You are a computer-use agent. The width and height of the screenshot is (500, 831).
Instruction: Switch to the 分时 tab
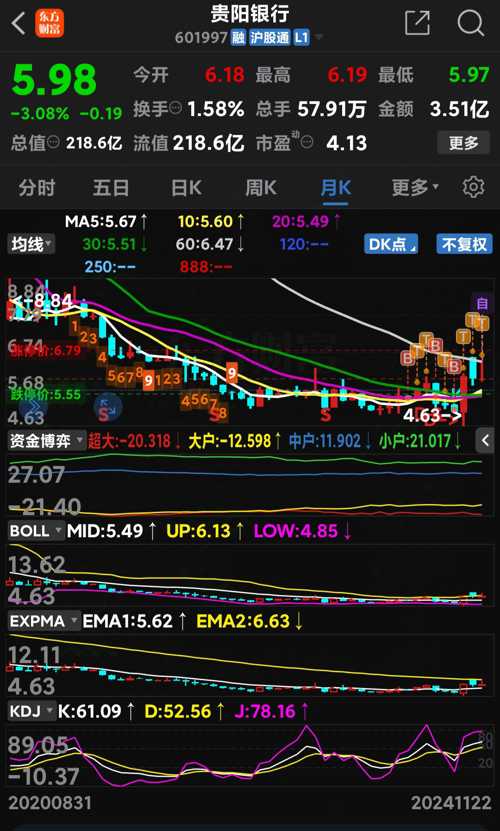click(x=37, y=188)
